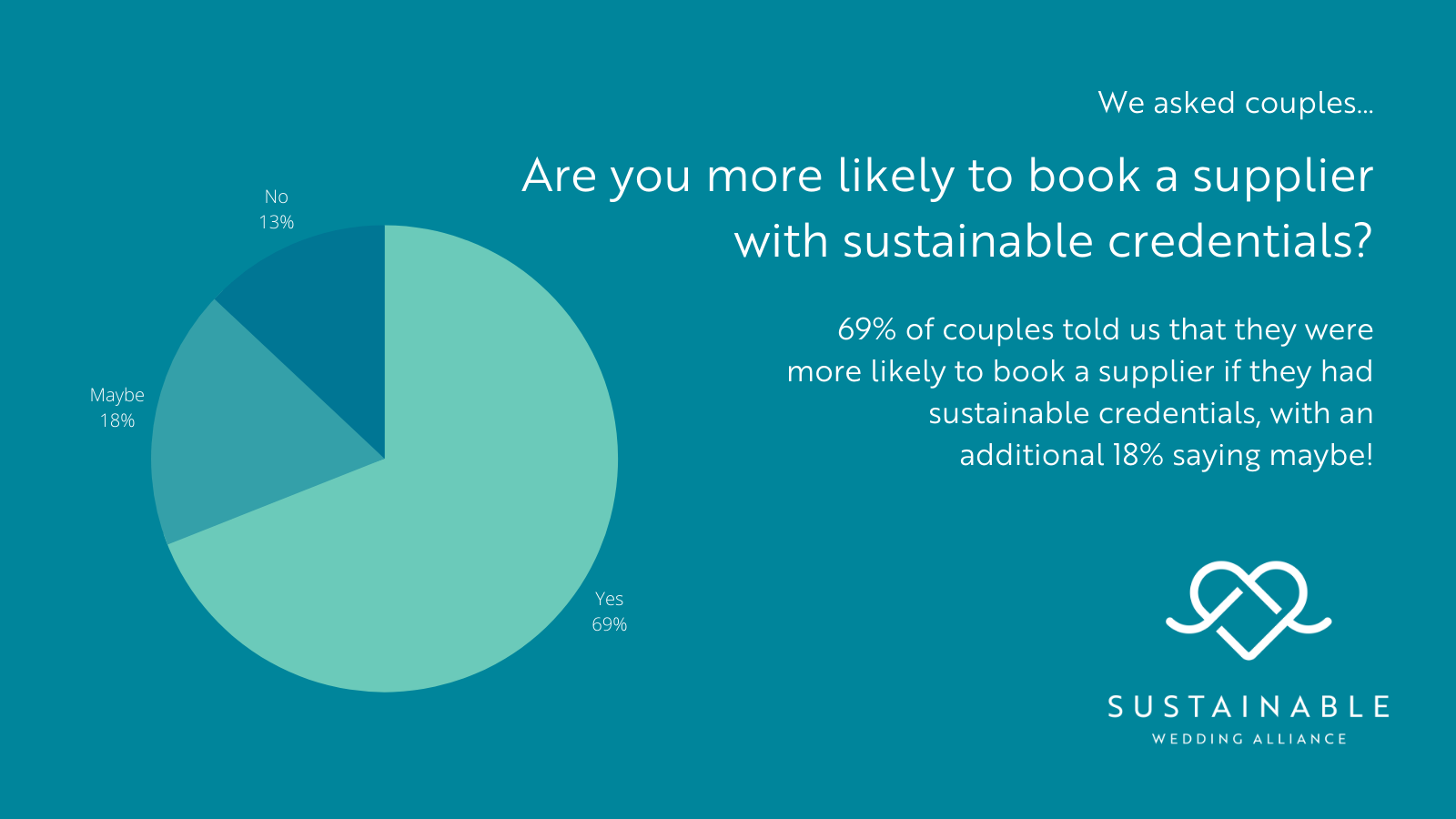Click the "Yes 69%" chart label
The width and height of the screenshot is (1456, 819).
click(609, 612)
